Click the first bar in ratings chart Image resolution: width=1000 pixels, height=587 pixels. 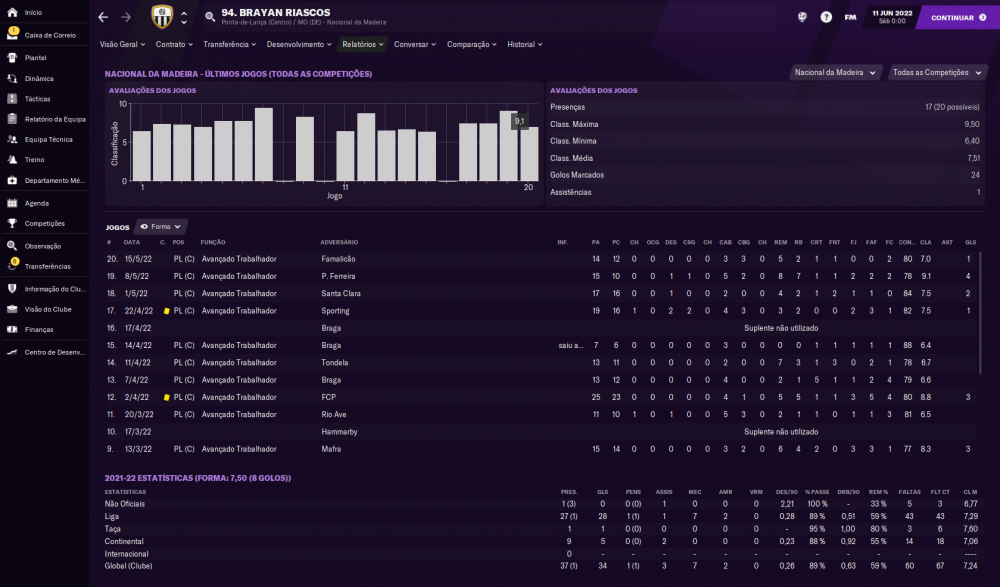pos(142,156)
